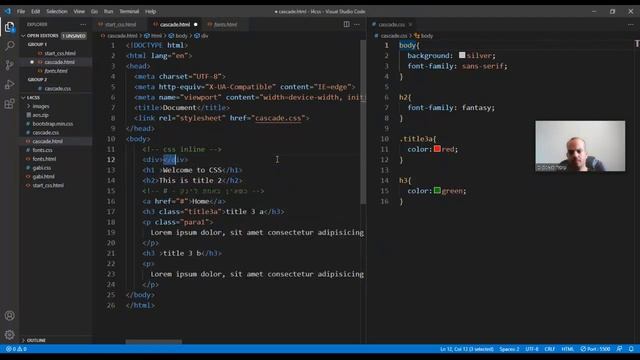Select Group 1 header in open editors

(x=38, y=44)
